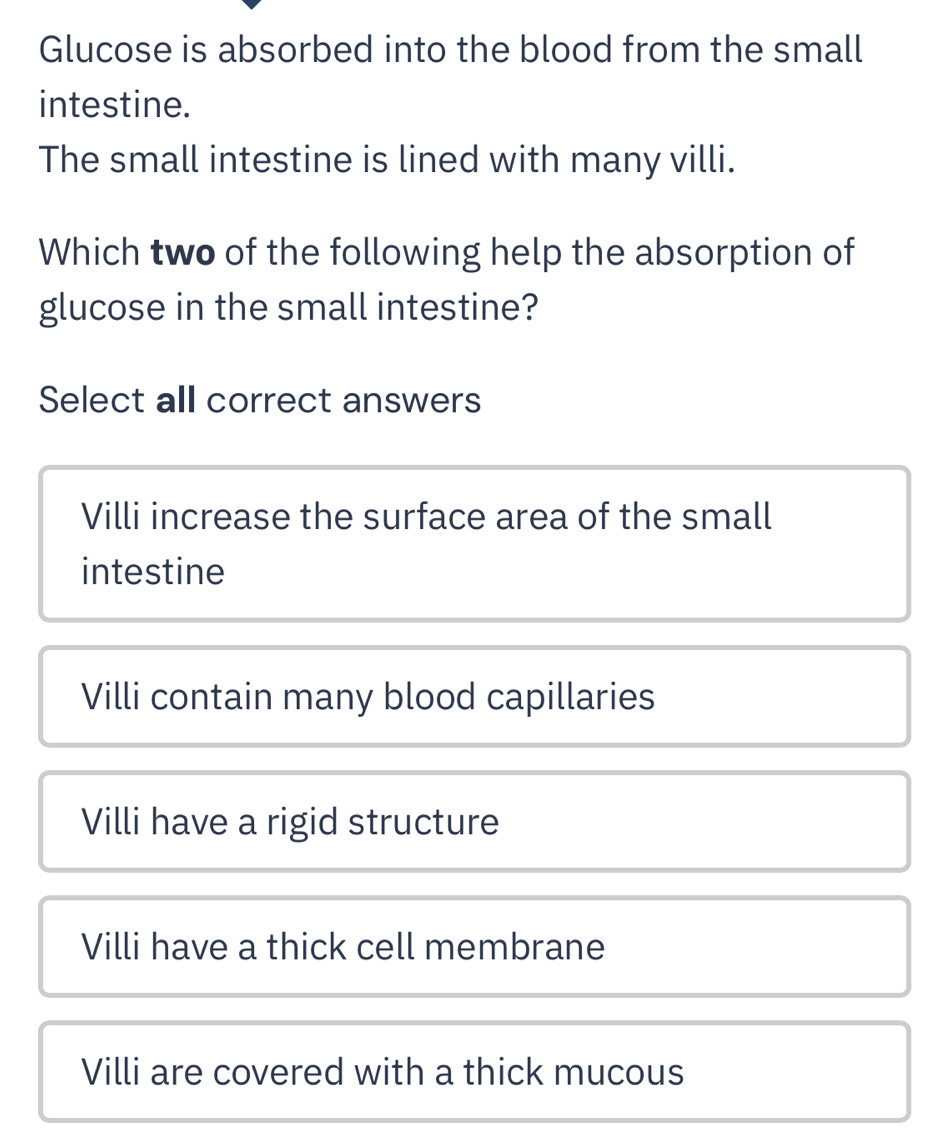Tick the "Villi have a rigid structure" answer
Image resolution: width=946 pixels, height=1141 pixels.
pos(474,822)
